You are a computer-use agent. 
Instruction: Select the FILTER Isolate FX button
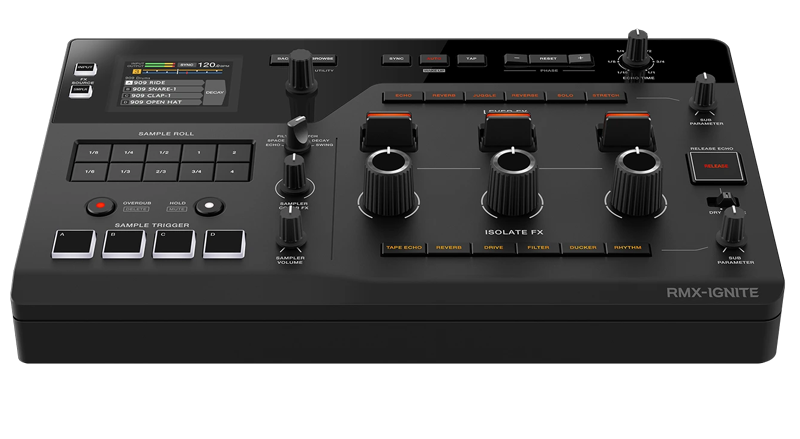tap(538, 248)
